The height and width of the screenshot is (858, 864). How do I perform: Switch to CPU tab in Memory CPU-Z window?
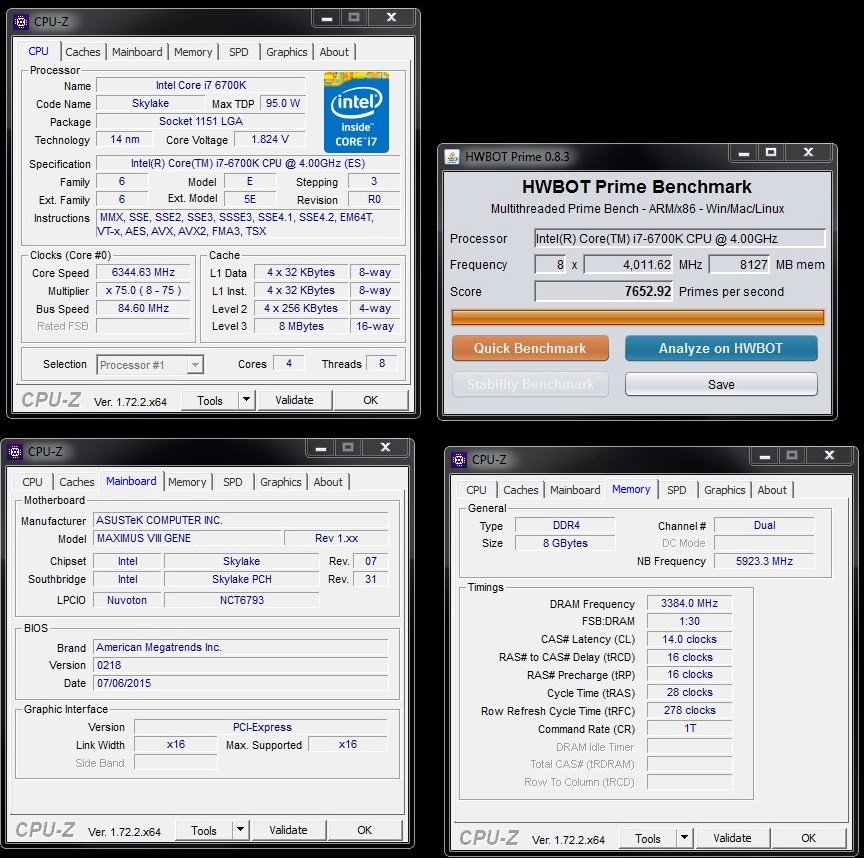[476, 490]
